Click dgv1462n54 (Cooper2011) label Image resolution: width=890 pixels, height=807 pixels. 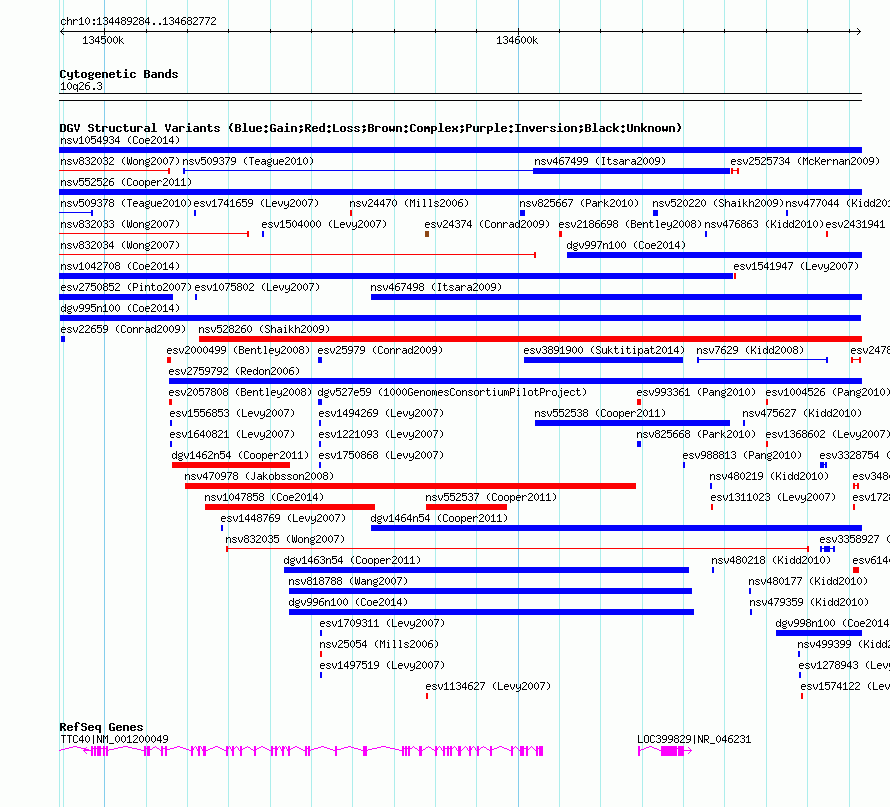point(240,455)
